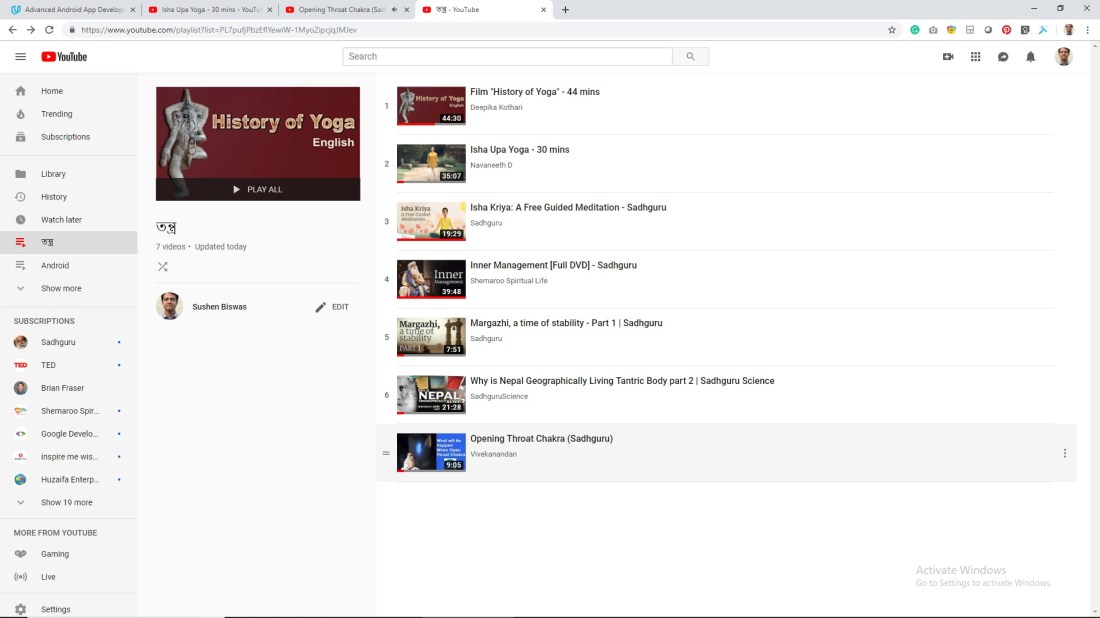The width and height of the screenshot is (1100, 618).
Task: Click EDIT to edit the playlist
Action: tap(332, 307)
